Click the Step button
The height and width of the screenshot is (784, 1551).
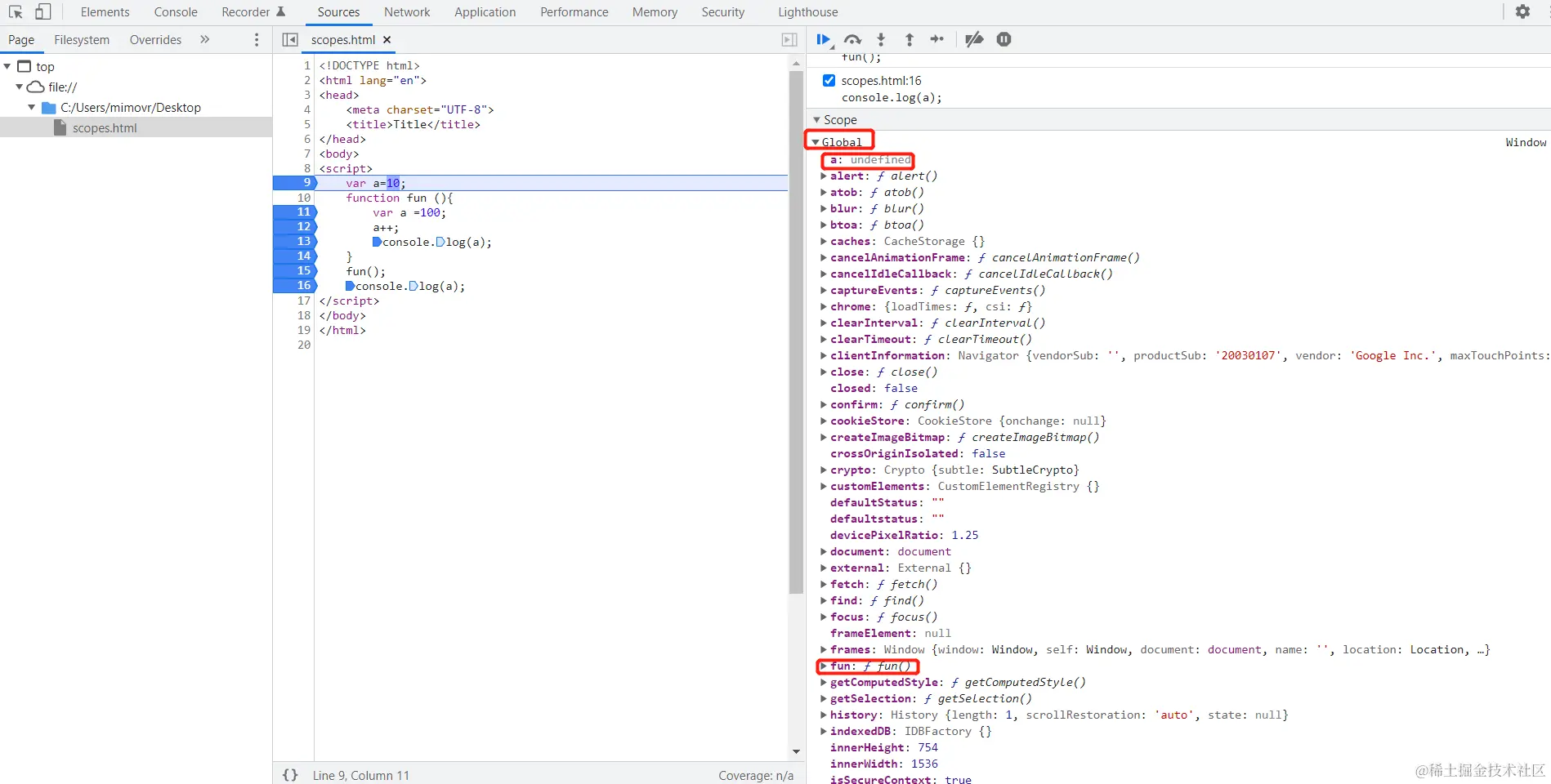(937, 39)
